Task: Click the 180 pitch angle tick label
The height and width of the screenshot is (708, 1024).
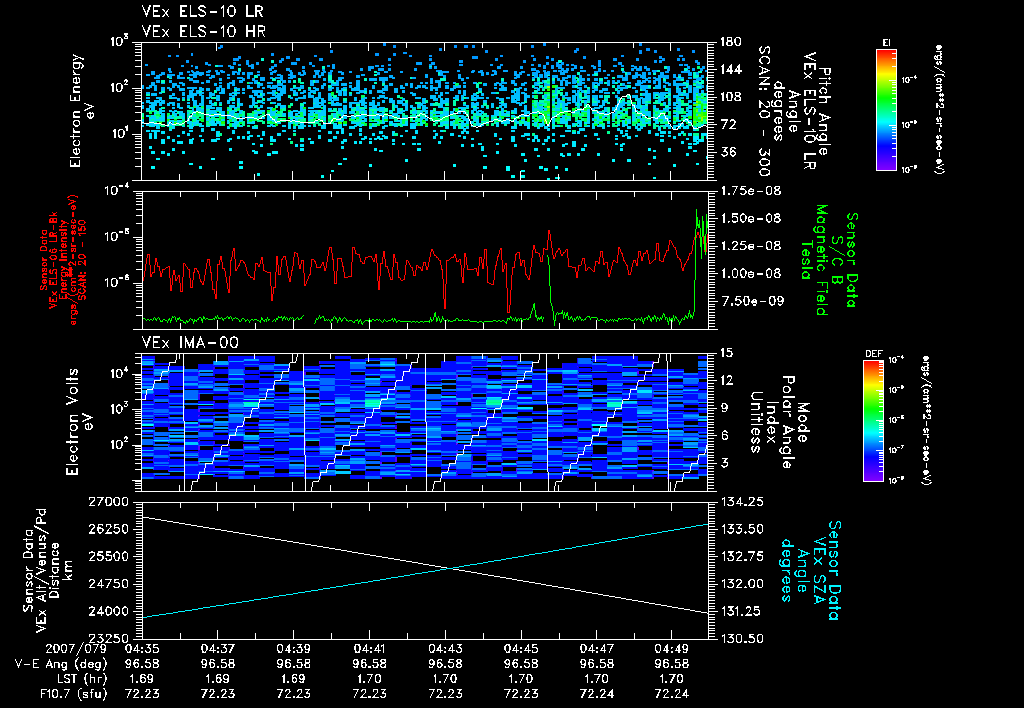Action: (x=731, y=42)
